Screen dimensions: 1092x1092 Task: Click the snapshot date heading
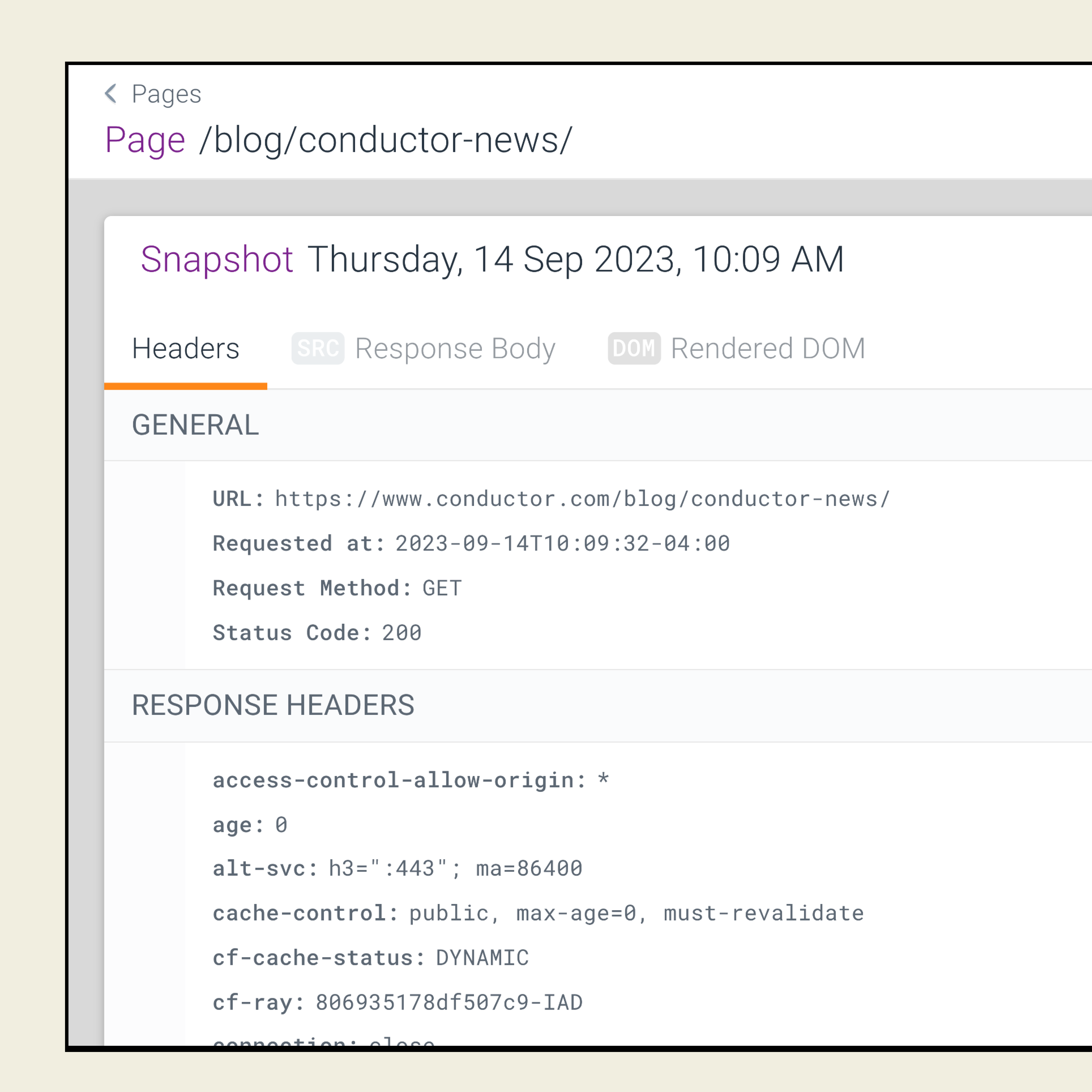point(575,259)
